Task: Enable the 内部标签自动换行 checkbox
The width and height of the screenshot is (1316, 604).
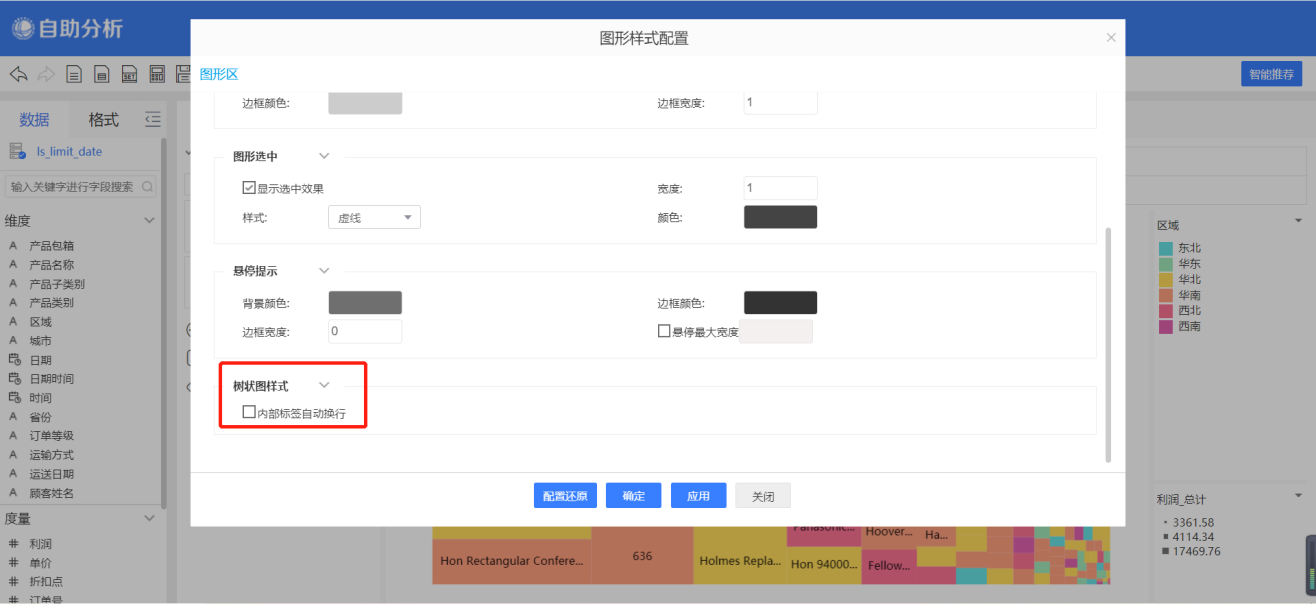Action: tap(249, 412)
